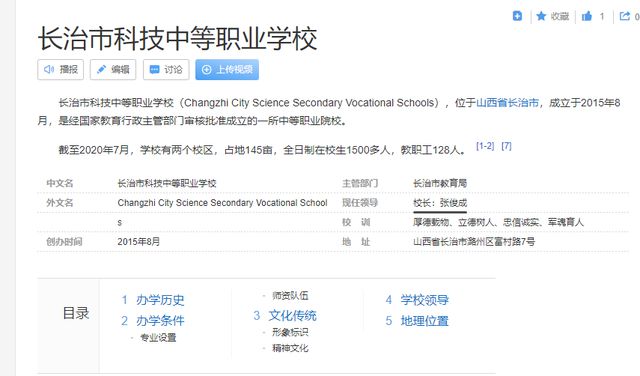
Task: Click the 中文名 field label
Action: point(60,183)
